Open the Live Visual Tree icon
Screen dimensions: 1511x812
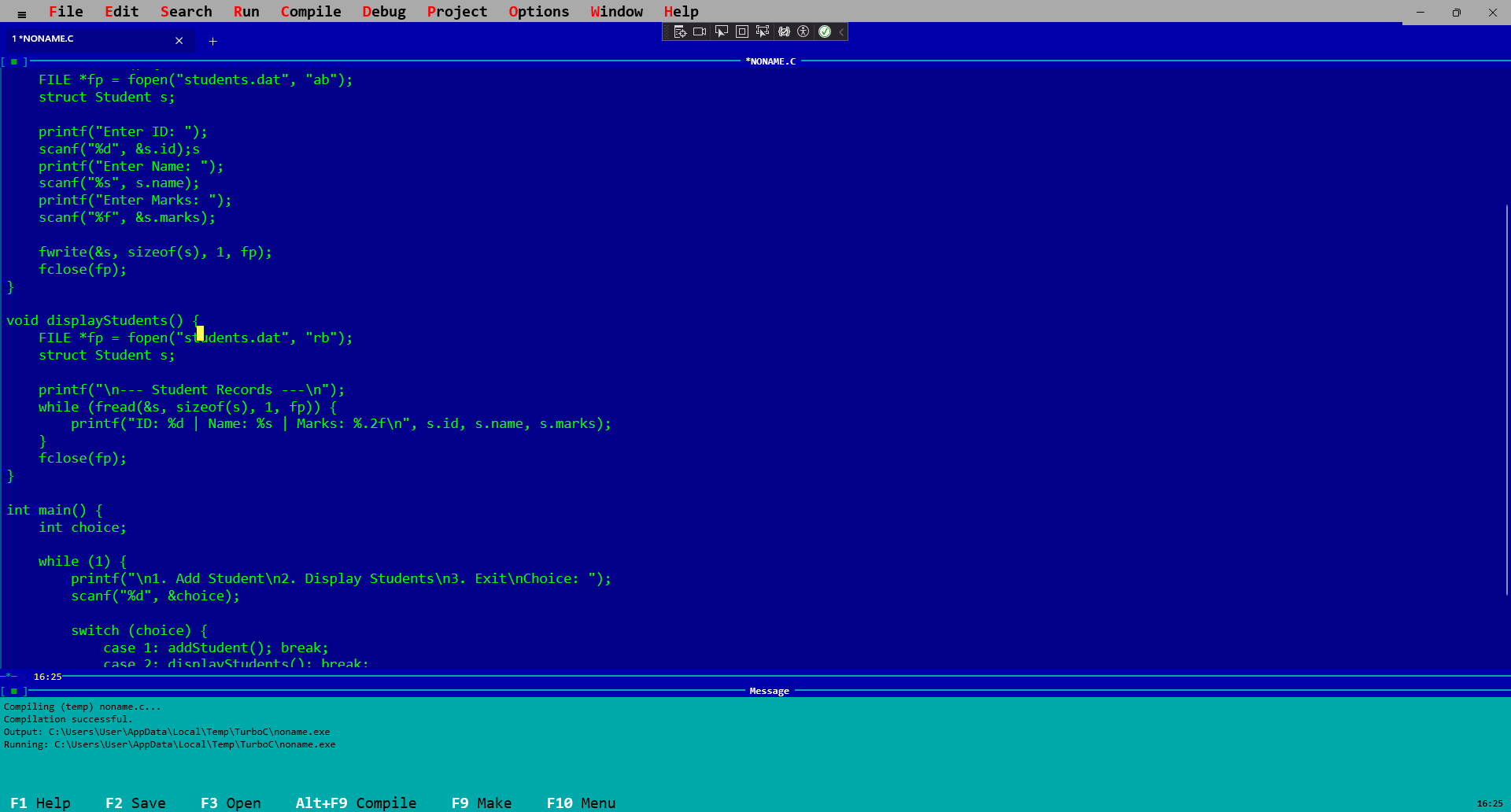(681, 31)
